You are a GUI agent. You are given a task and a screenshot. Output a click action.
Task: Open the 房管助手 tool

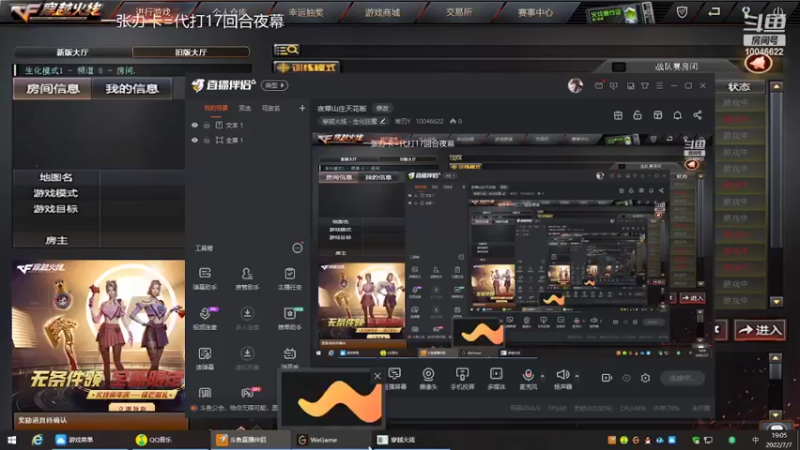point(247,279)
